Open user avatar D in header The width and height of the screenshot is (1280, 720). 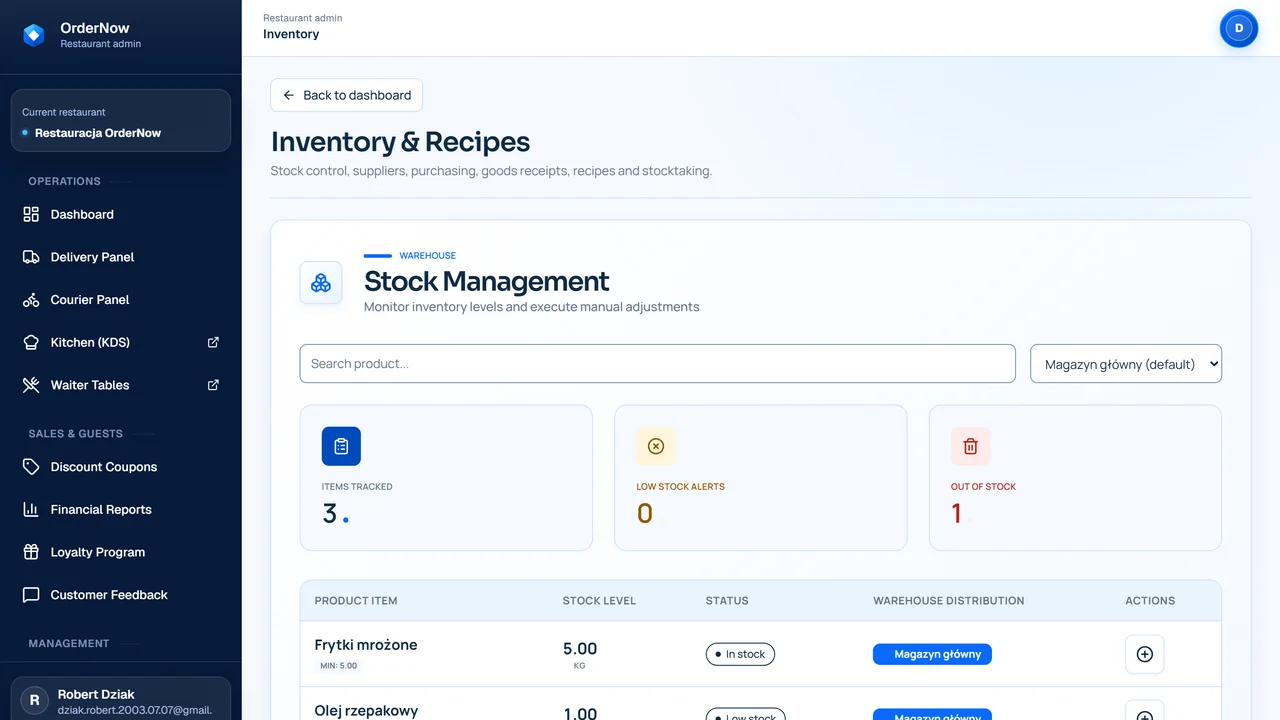click(1239, 28)
